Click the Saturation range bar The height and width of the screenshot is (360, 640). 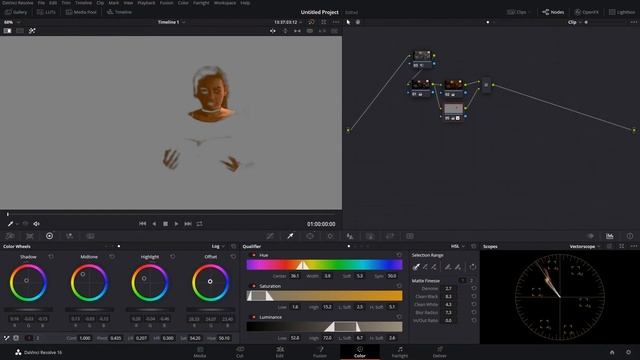(324, 296)
